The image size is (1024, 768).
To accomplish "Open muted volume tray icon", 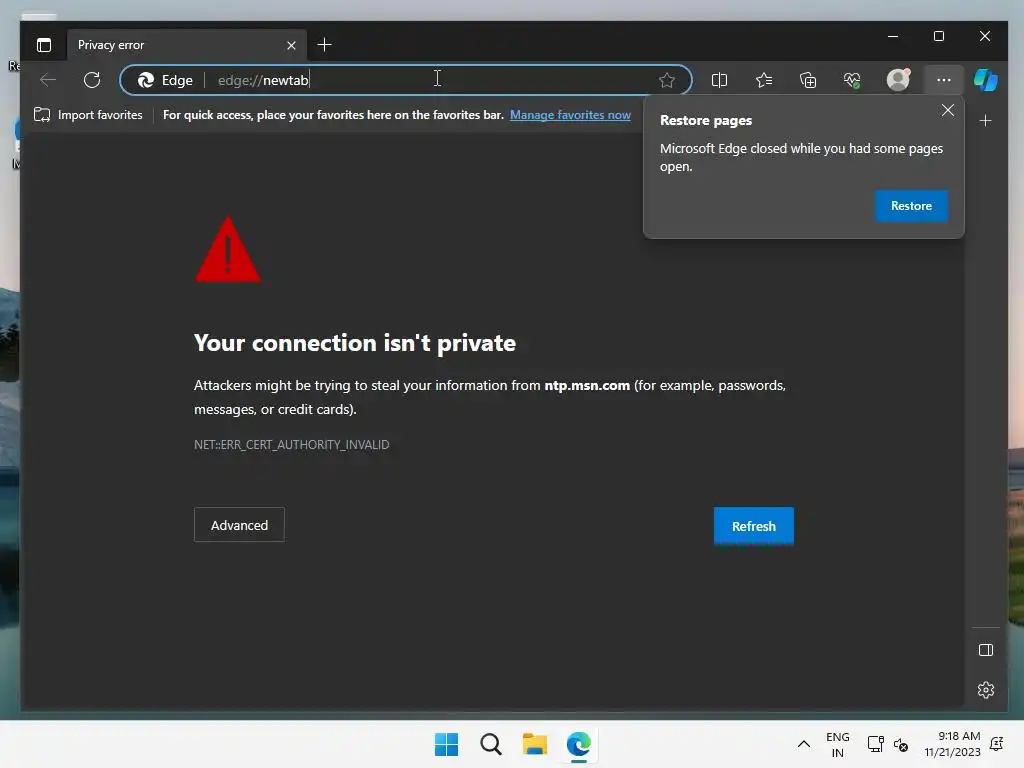I will pos(901,744).
